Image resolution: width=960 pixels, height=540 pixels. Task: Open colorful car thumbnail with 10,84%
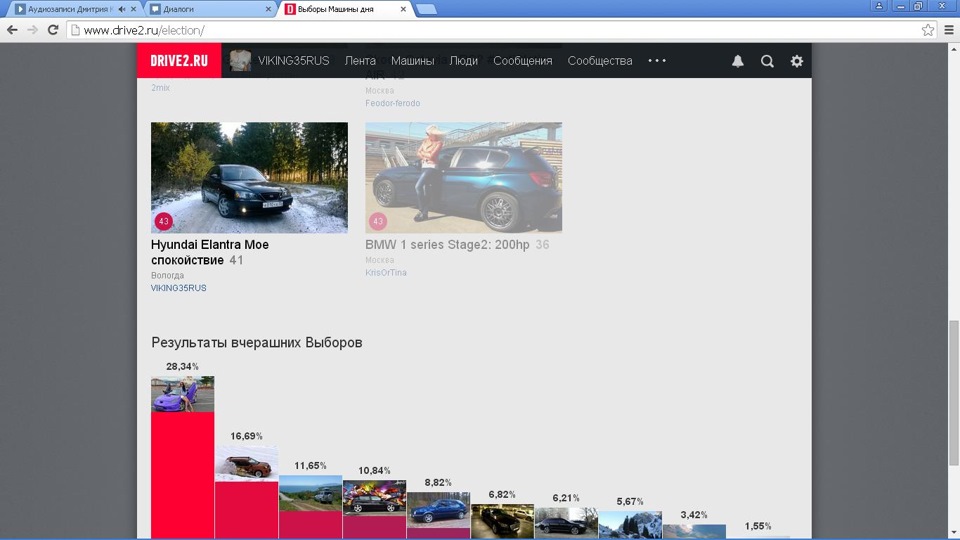click(374, 498)
